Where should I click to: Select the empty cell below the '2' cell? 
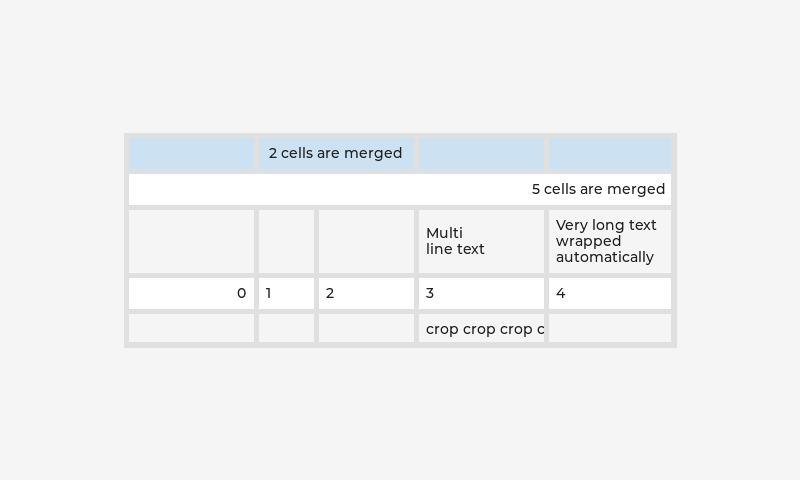(366, 328)
